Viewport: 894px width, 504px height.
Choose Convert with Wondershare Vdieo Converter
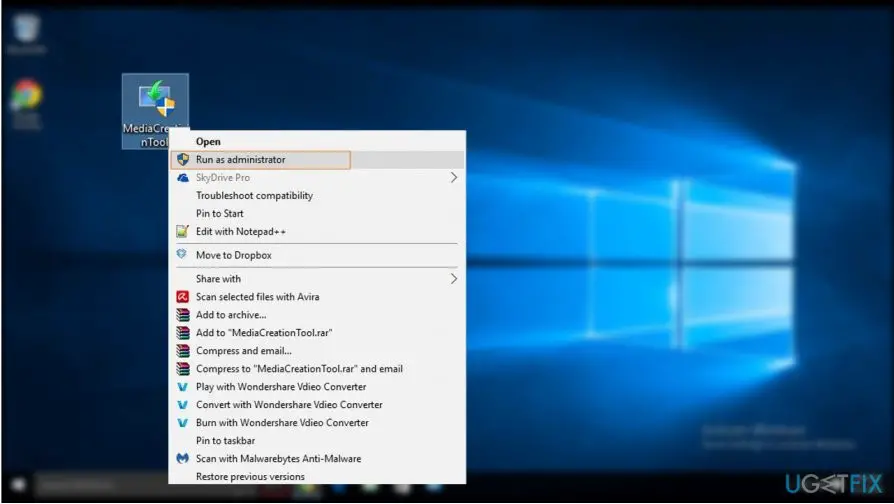click(x=317, y=405)
